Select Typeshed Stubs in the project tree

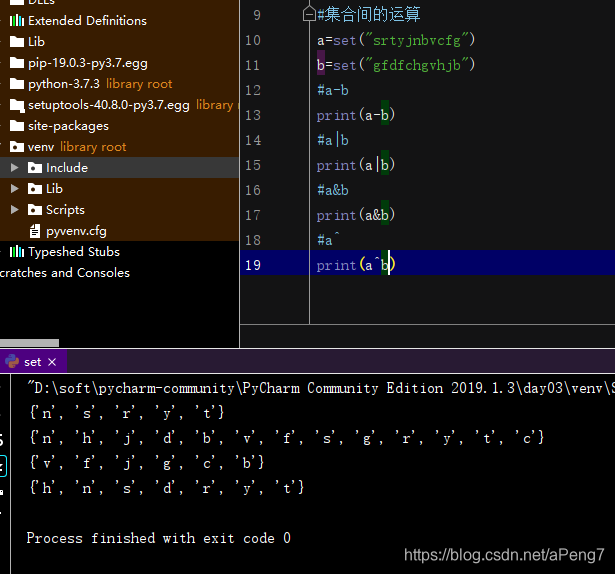click(74, 252)
